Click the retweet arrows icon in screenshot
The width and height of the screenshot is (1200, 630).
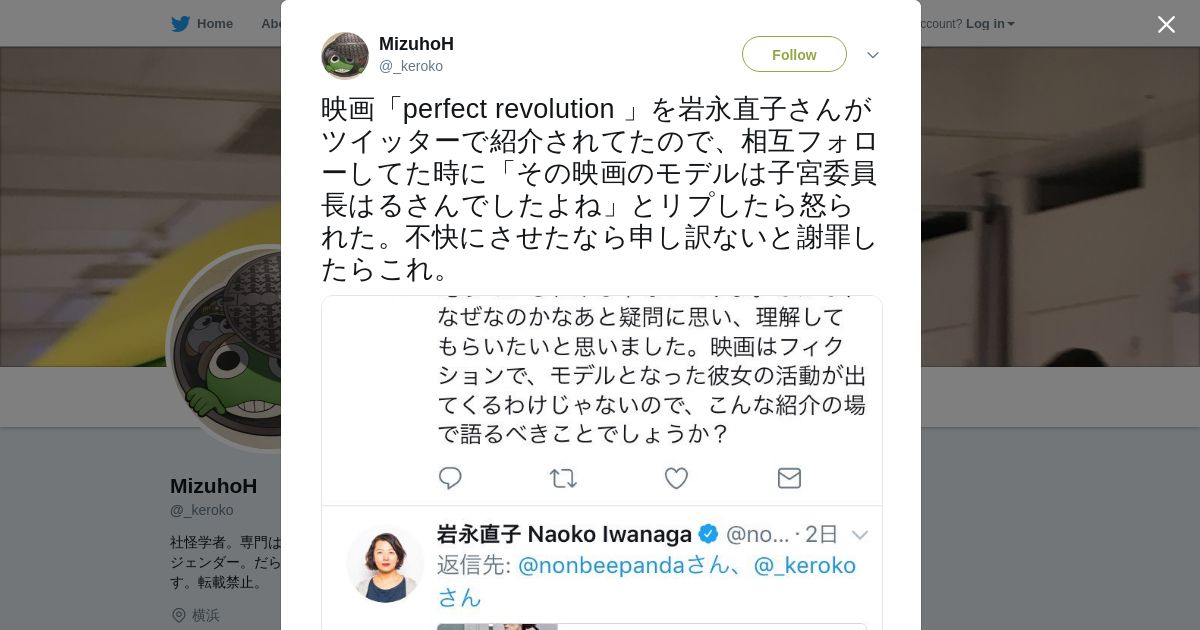563,478
